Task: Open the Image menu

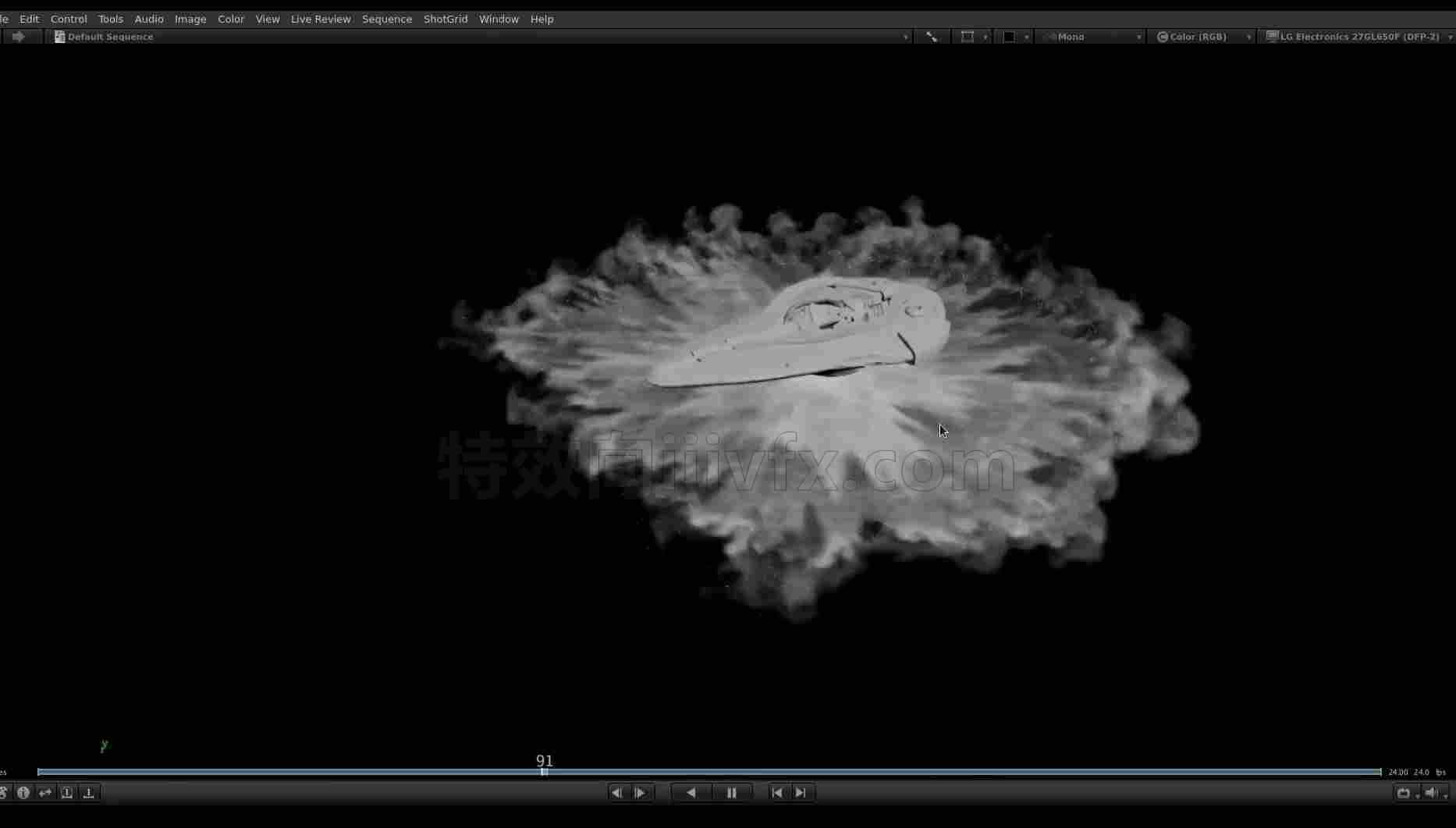Action: click(190, 19)
